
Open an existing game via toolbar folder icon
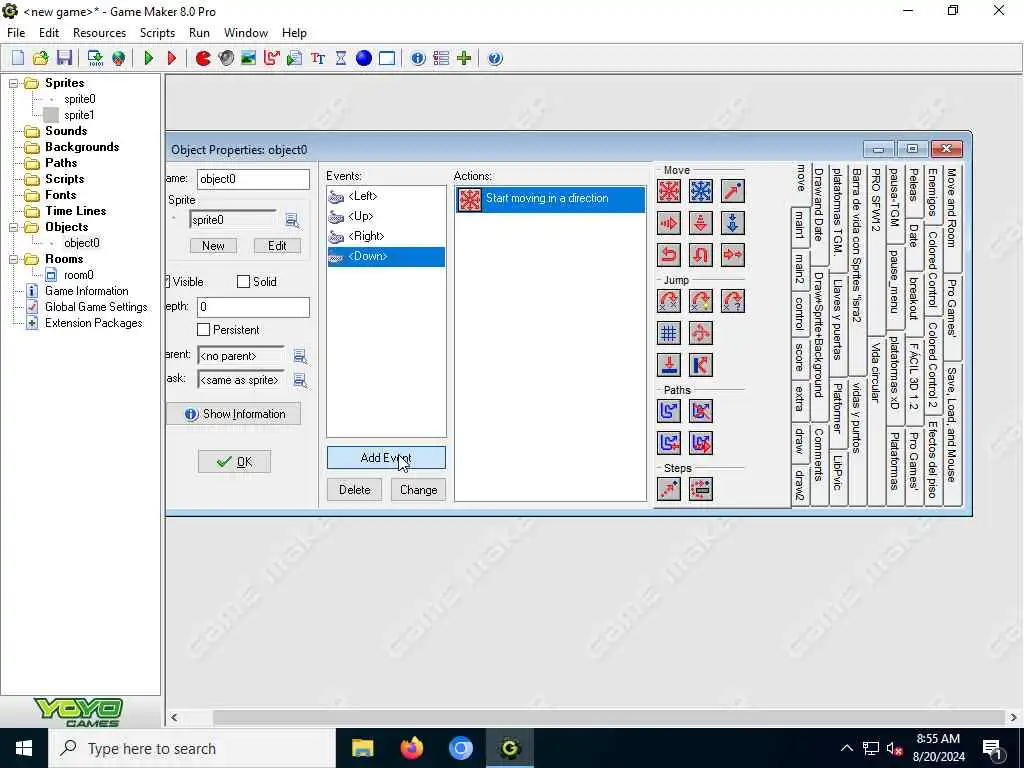(40, 58)
